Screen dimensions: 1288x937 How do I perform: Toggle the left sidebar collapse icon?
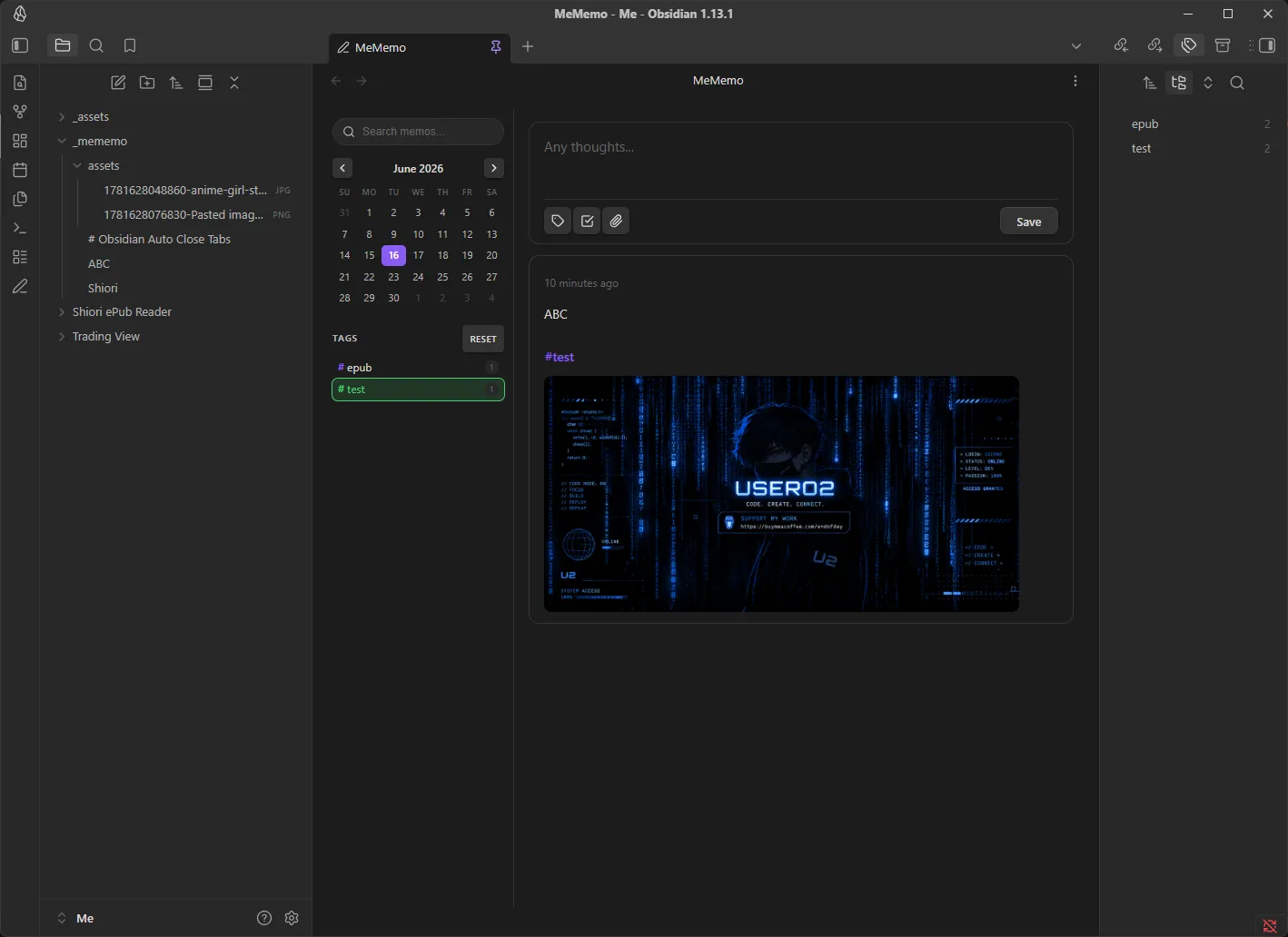(x=20, y=45)
